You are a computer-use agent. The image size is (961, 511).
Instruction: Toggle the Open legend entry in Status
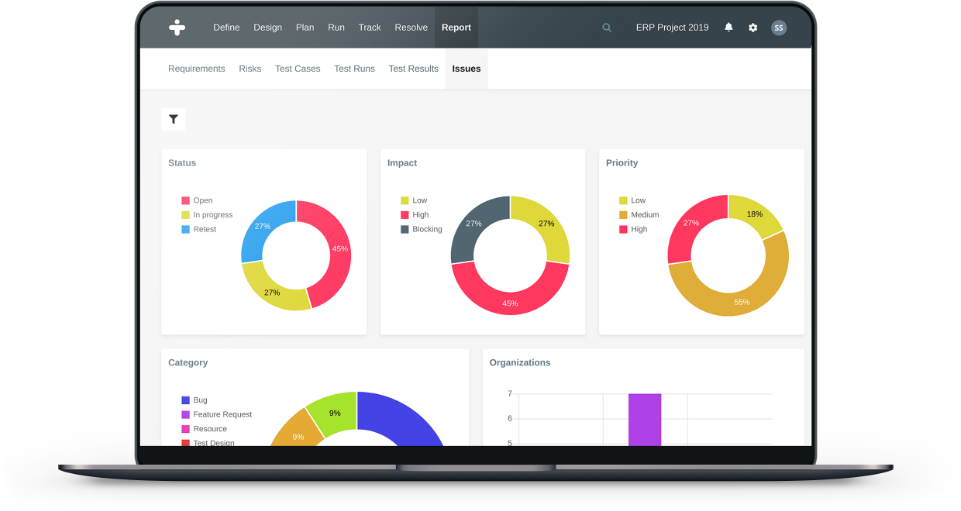click(x=202, y=200)
